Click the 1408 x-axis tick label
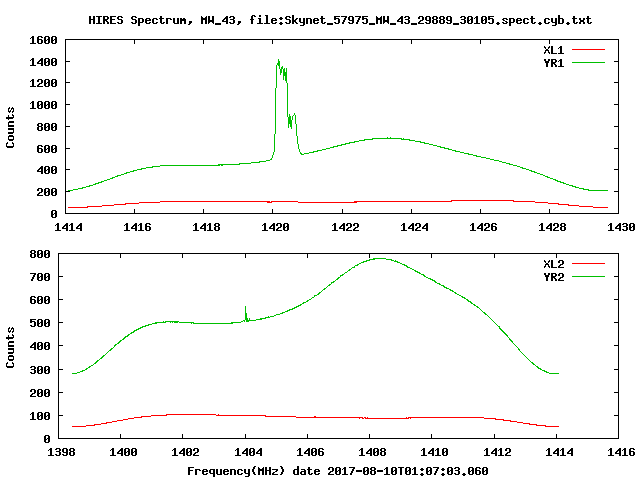 pyautogui.click(x=372, y=452)
